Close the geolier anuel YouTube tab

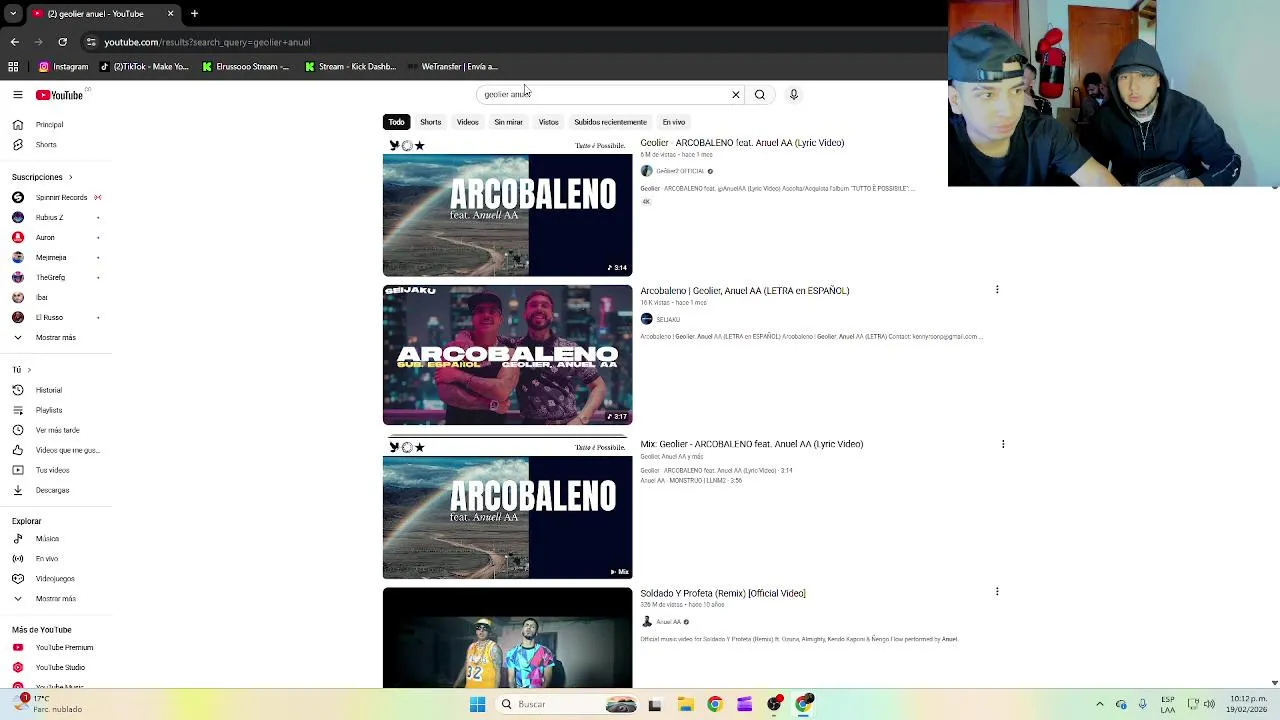pos(170,14)
